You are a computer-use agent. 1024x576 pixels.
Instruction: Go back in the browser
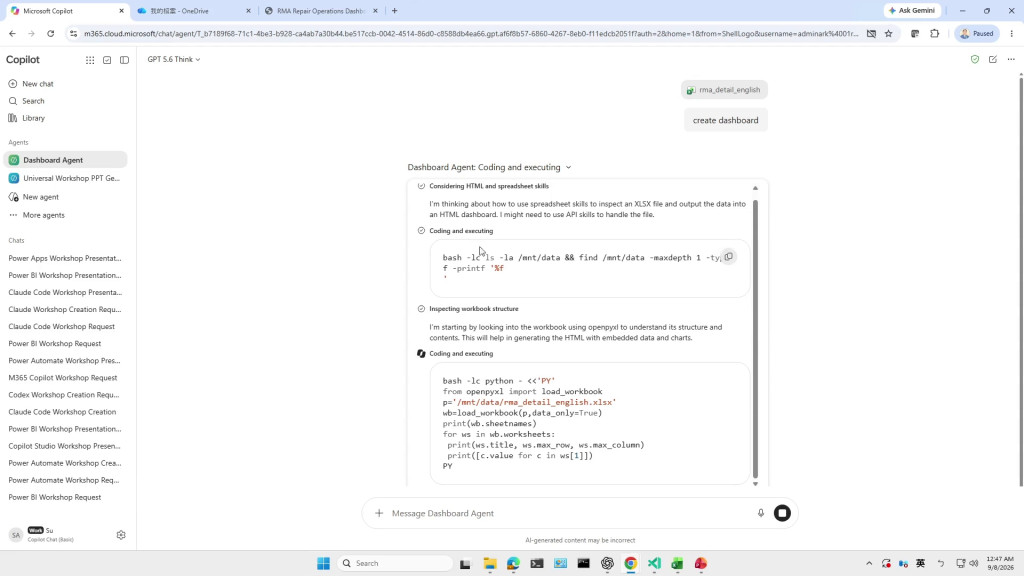(12, 34)
